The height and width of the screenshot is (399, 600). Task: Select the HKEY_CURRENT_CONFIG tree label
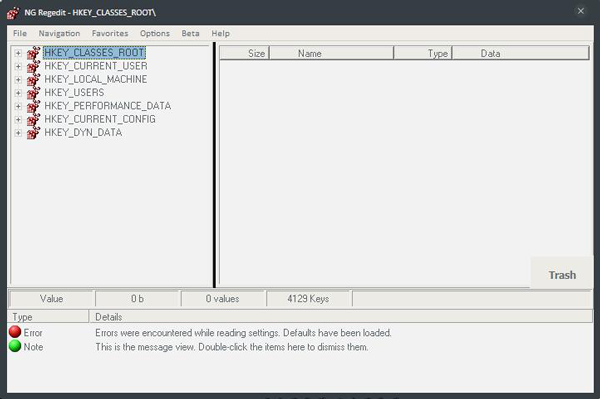100,119
